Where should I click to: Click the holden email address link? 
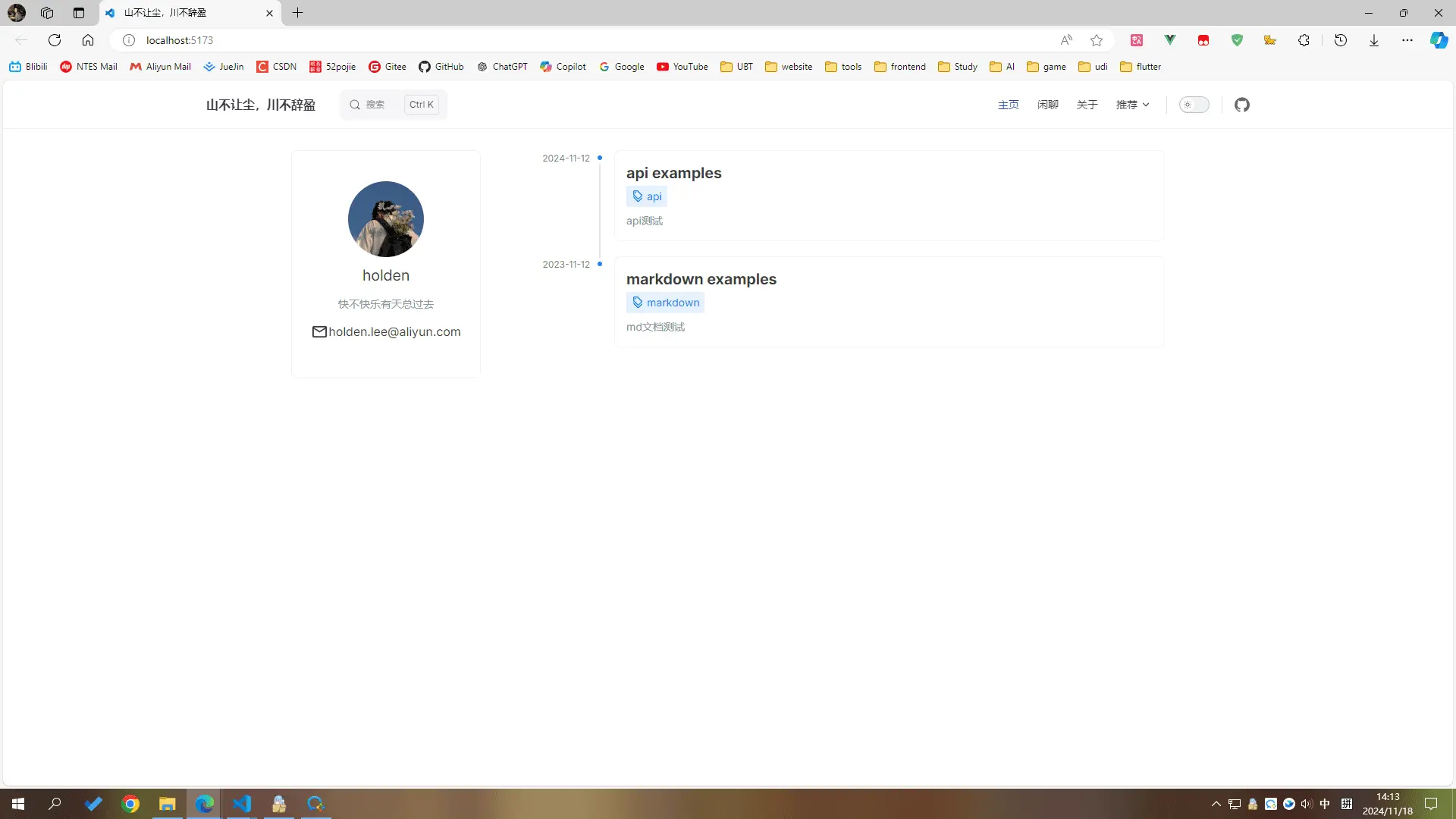(x=394, y=331)
